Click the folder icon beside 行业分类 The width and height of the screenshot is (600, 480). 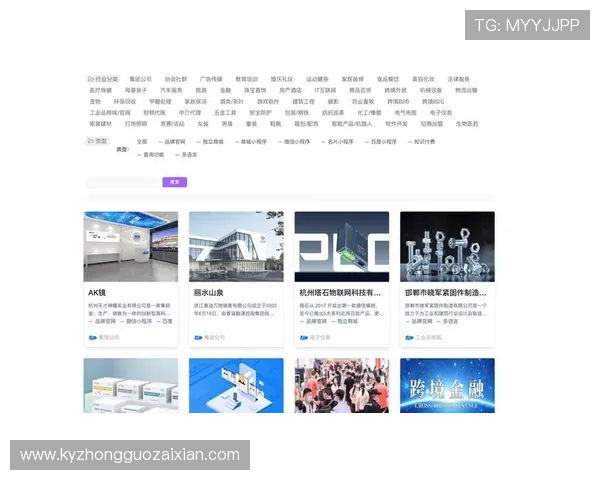click(91, 79)
